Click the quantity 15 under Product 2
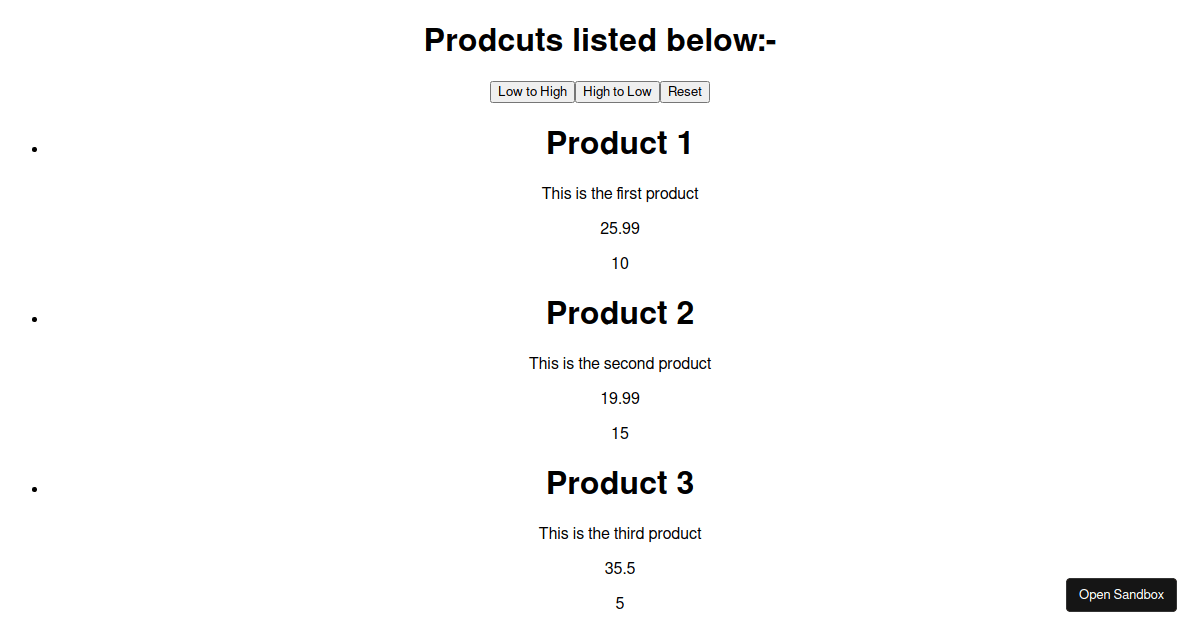The image size is (1200, 630). click(620, 433)
